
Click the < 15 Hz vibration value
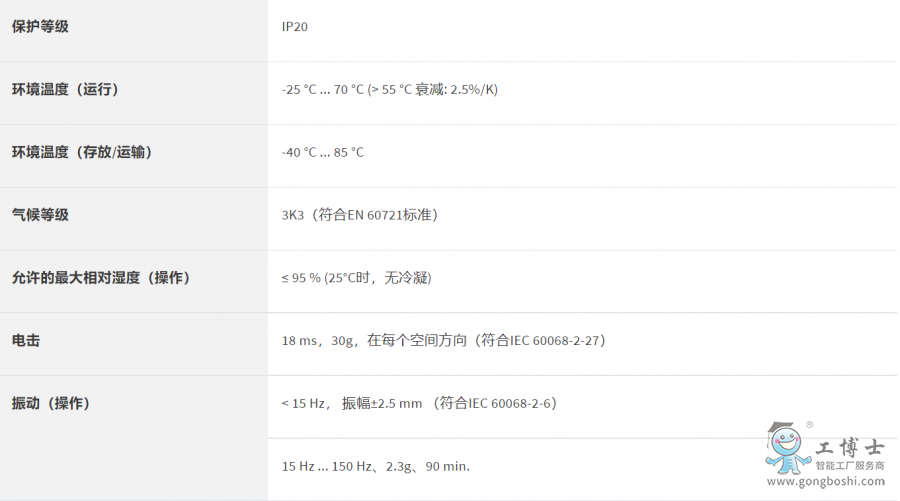pos(305,404)
